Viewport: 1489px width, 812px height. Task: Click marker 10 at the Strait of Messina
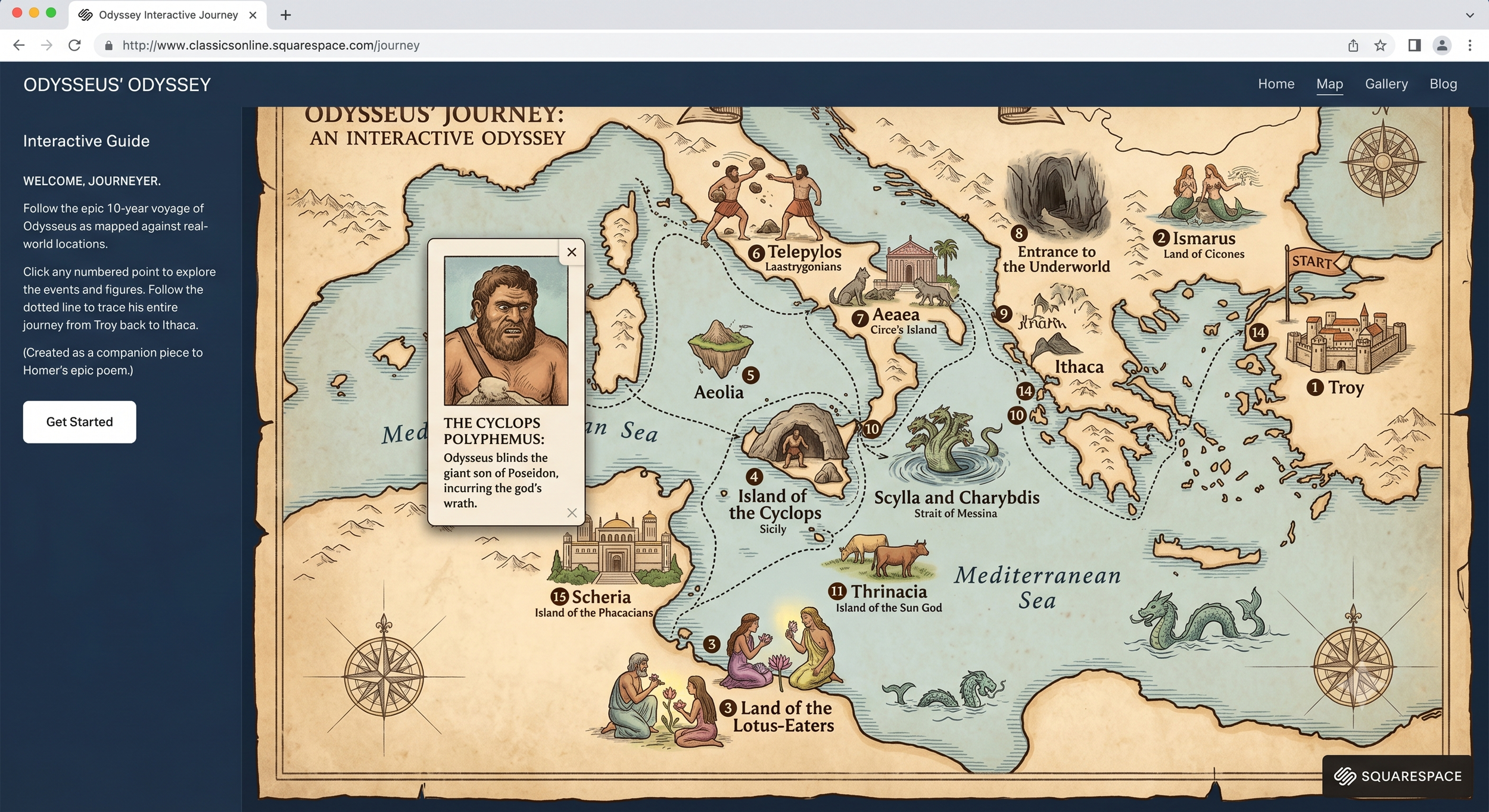872,429
